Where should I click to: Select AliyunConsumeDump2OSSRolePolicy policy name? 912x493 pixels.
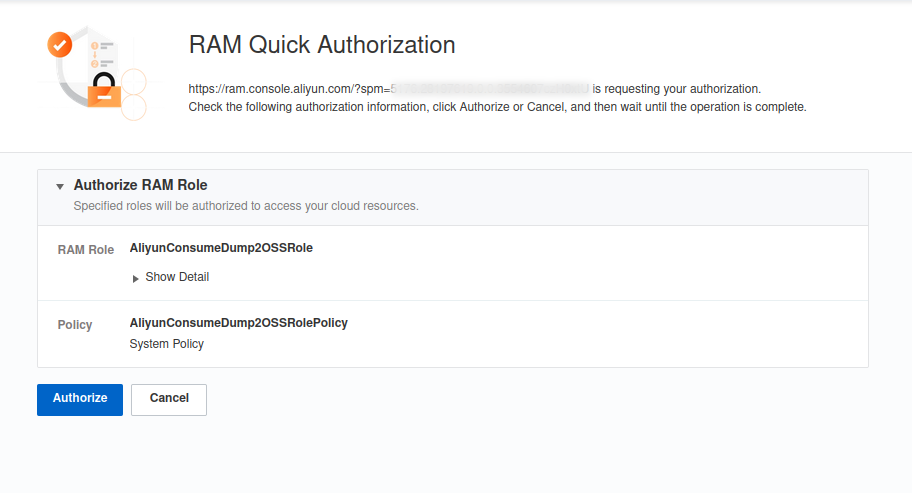238,323
